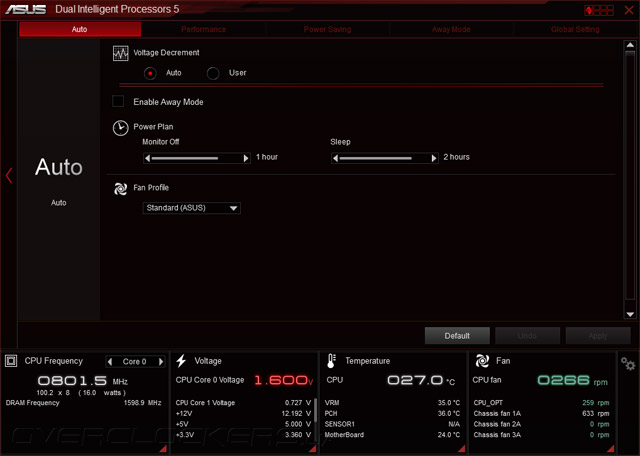The height and width of the screenshot is (456, 640).
Task: Click the Default button
Action: pyautogui.click(x=457, y=336)
